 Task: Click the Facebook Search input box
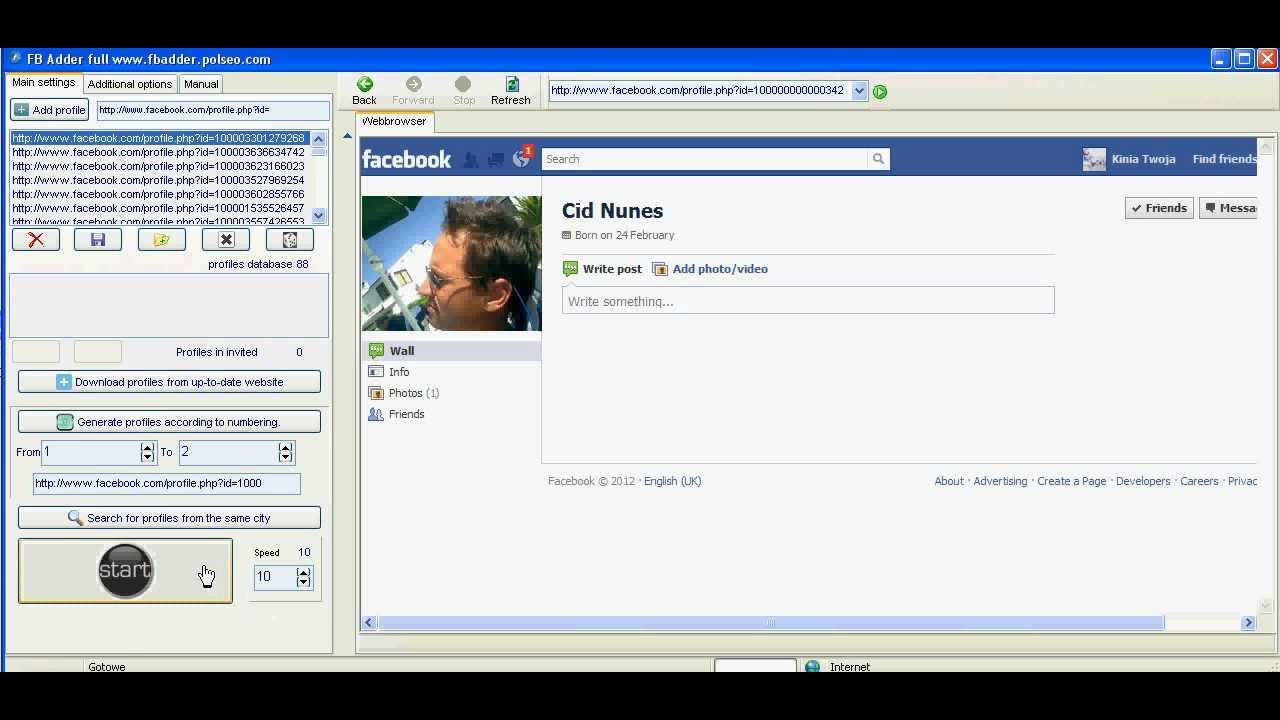tap(705, 159)
